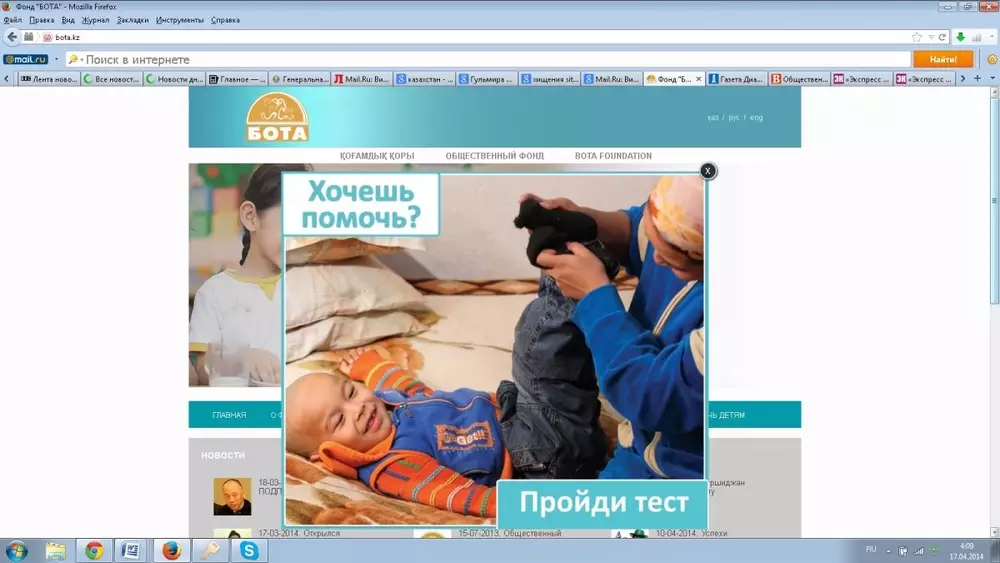This screenshot has width=1000, height=563.
Task: Click the orange 'Найти!' search button
Action: tap(942, 59)
